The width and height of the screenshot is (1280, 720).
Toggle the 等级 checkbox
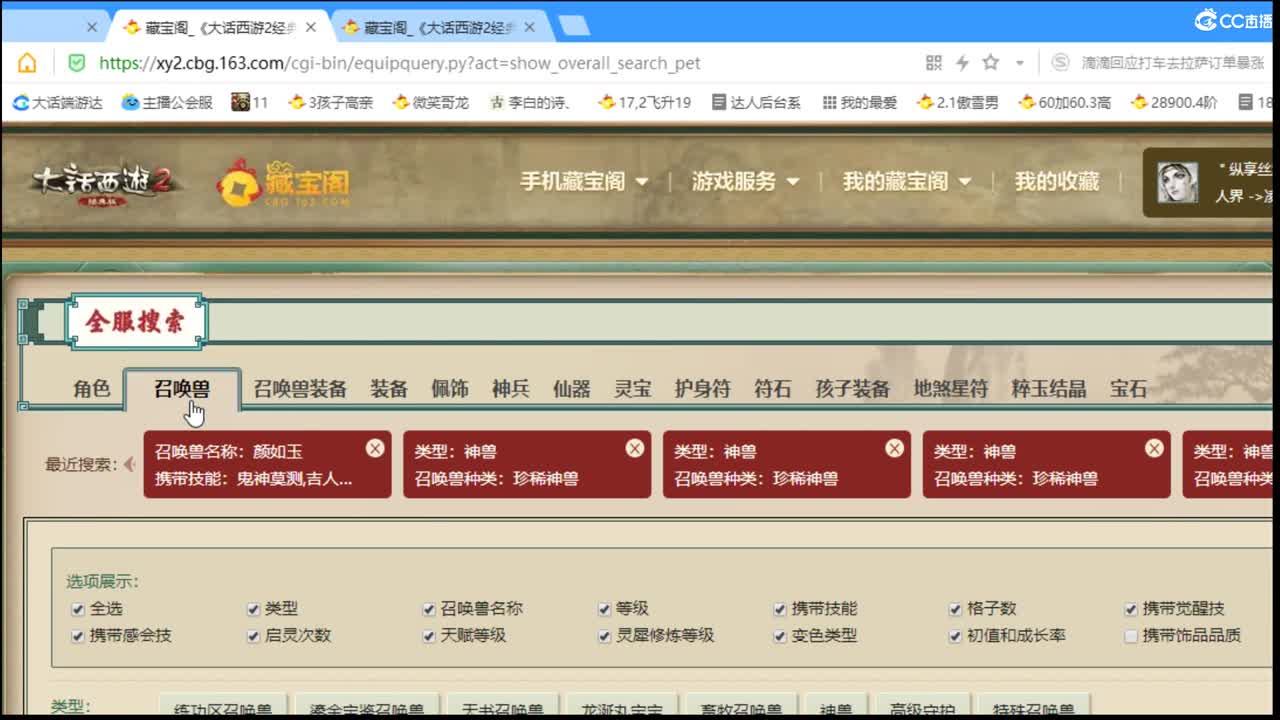(604, 609)
